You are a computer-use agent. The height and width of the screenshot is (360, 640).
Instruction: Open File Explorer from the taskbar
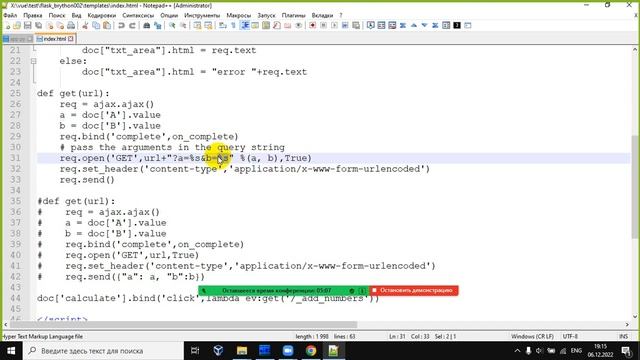click(x=242, y=351)
